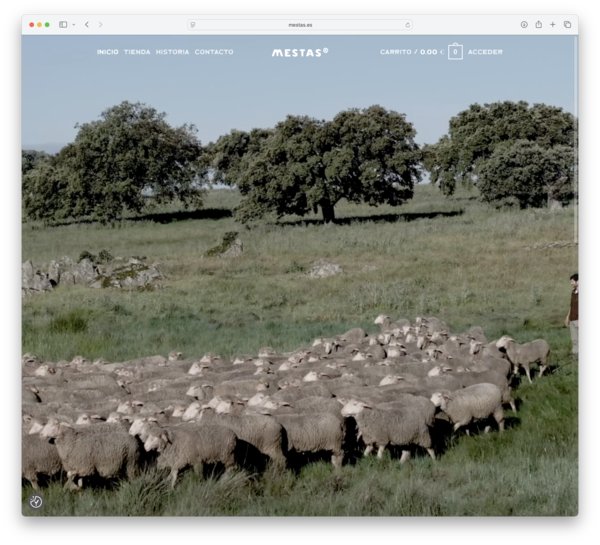Focus the mestas.es address bar
This screenshot has height=545, width=600.
pyautogui.click(x=300, y=24)
